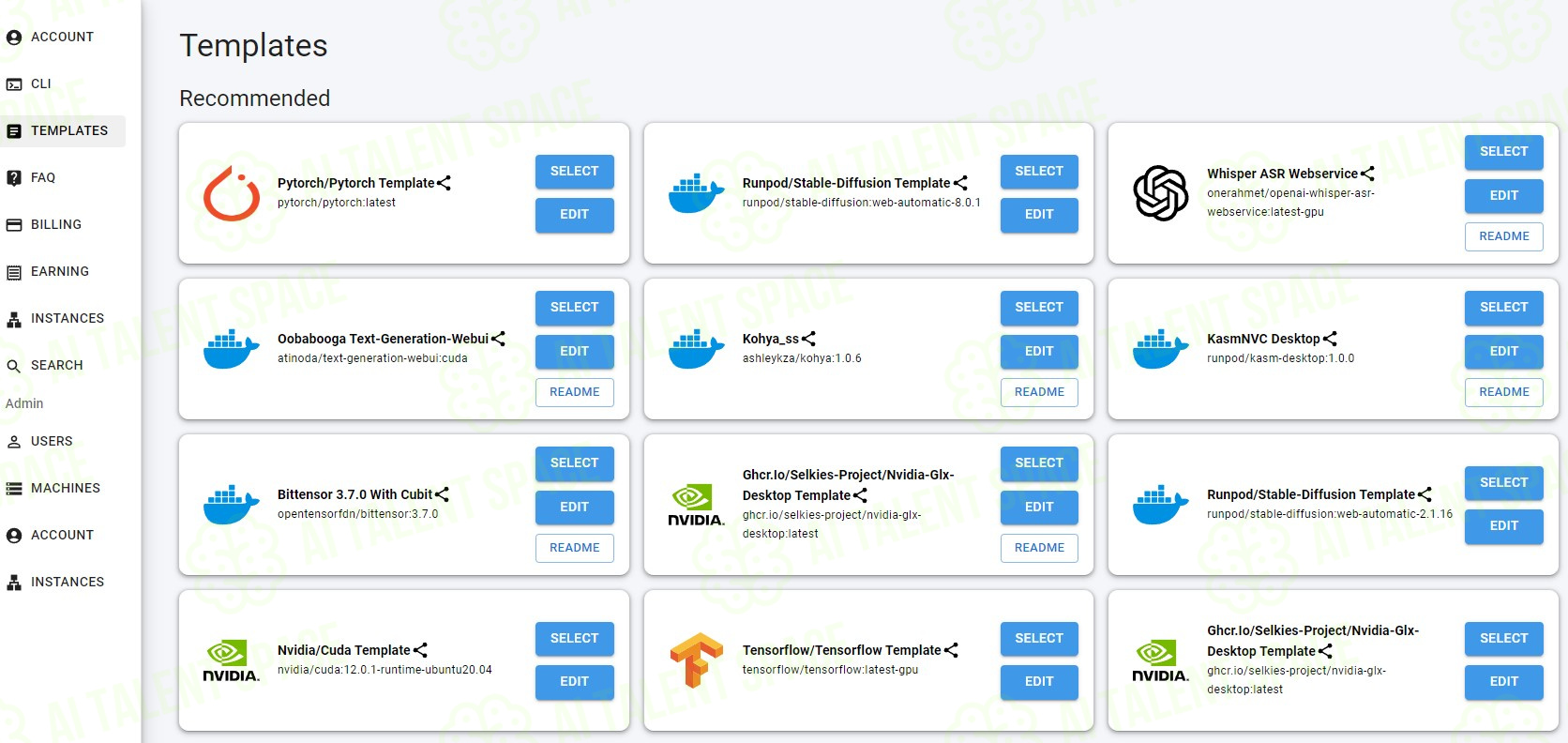Select the Kohya_ss template
This screenshot has width=1568, height=743.
1039,308
